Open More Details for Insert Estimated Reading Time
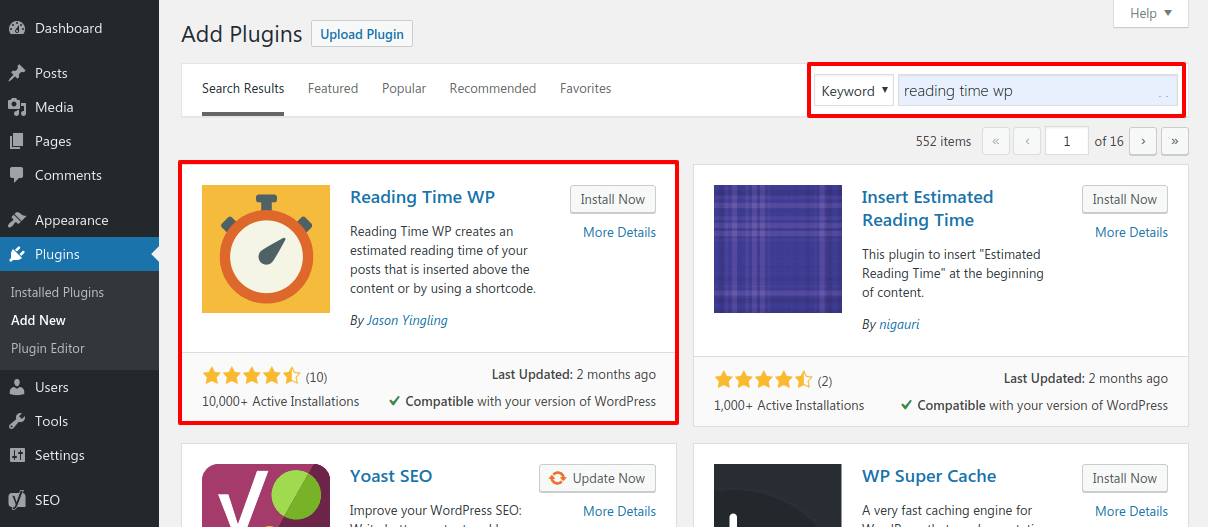 [1132, 232]
